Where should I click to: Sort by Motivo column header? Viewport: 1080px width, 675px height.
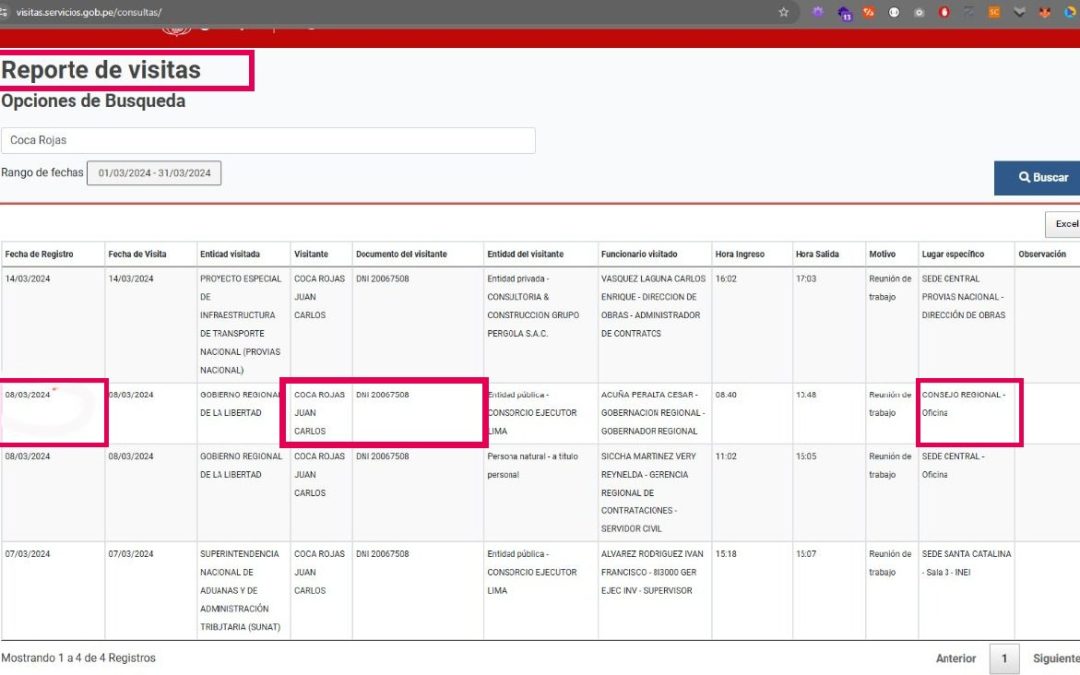point(892,254)
